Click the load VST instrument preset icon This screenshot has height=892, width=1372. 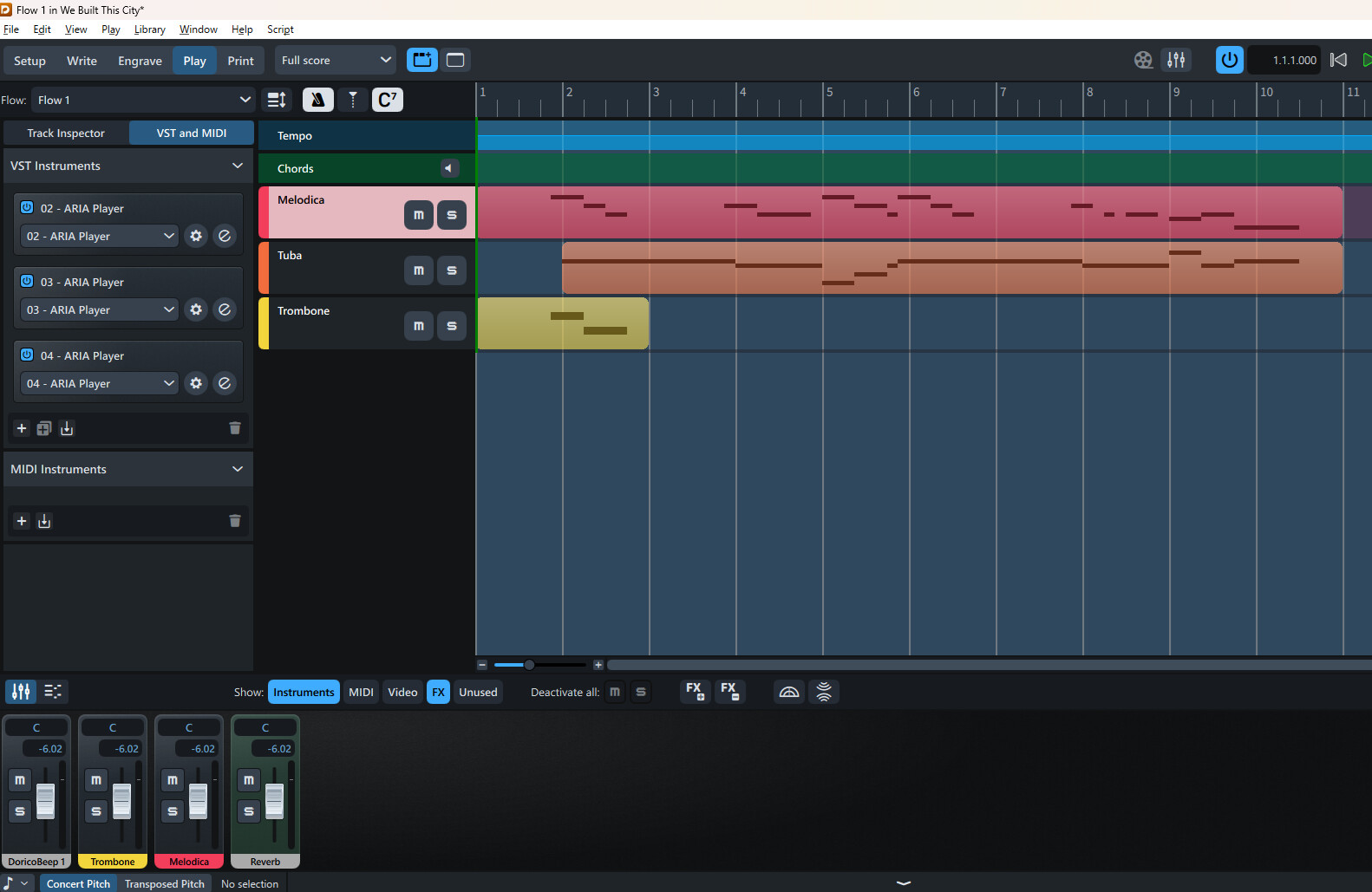coord(67,428)
